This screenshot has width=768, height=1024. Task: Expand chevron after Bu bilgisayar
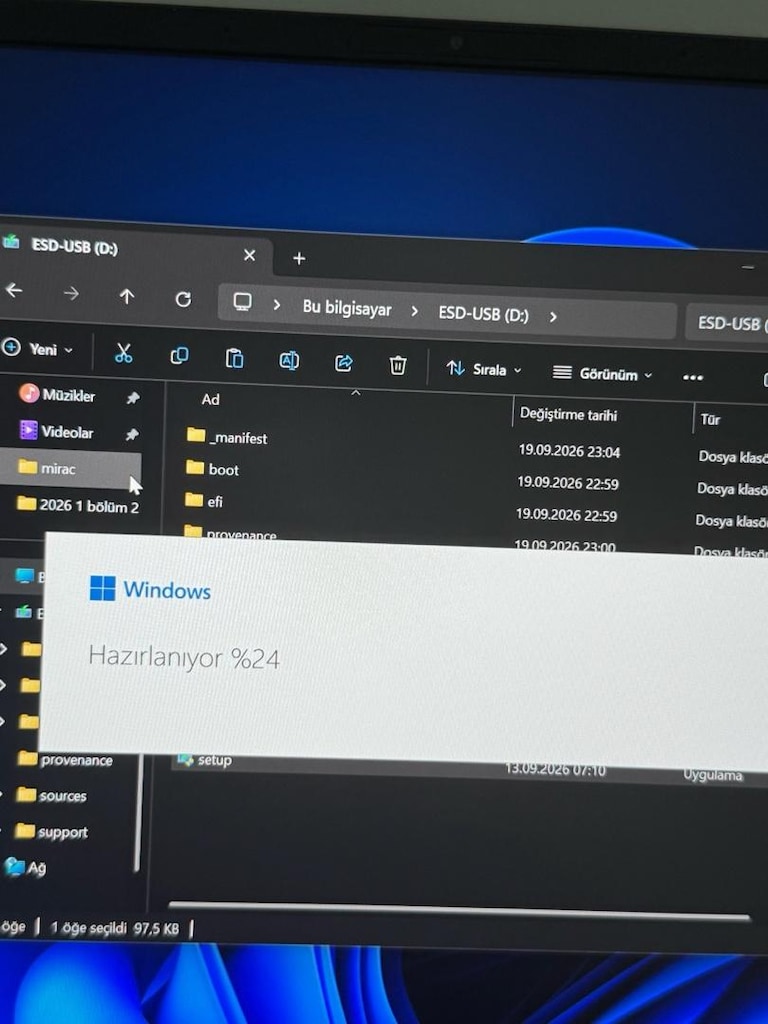(x=415, y=312)
